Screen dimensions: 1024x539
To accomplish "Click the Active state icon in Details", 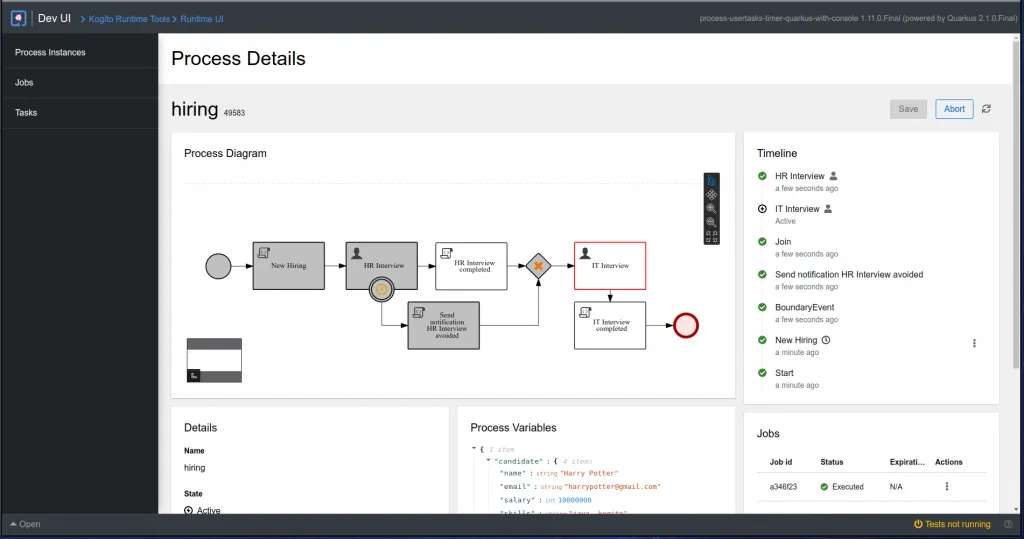I will 188,510.
